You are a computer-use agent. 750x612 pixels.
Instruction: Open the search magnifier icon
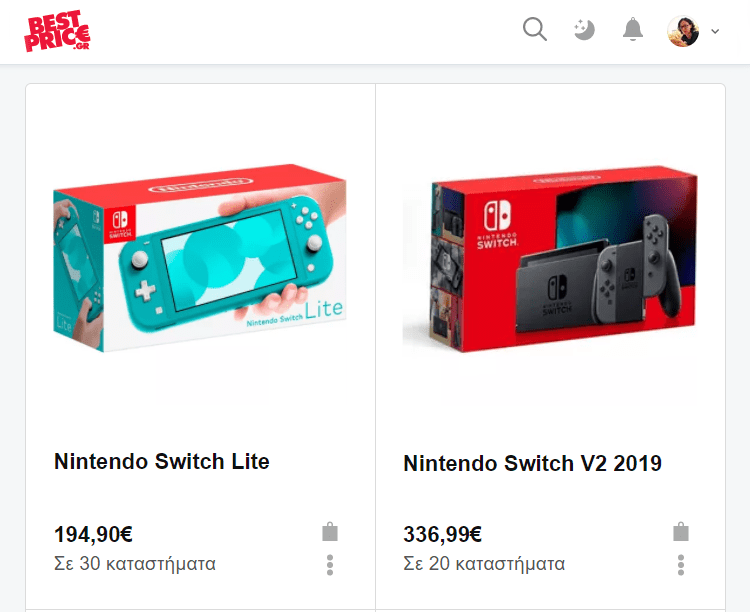point(535,30)
